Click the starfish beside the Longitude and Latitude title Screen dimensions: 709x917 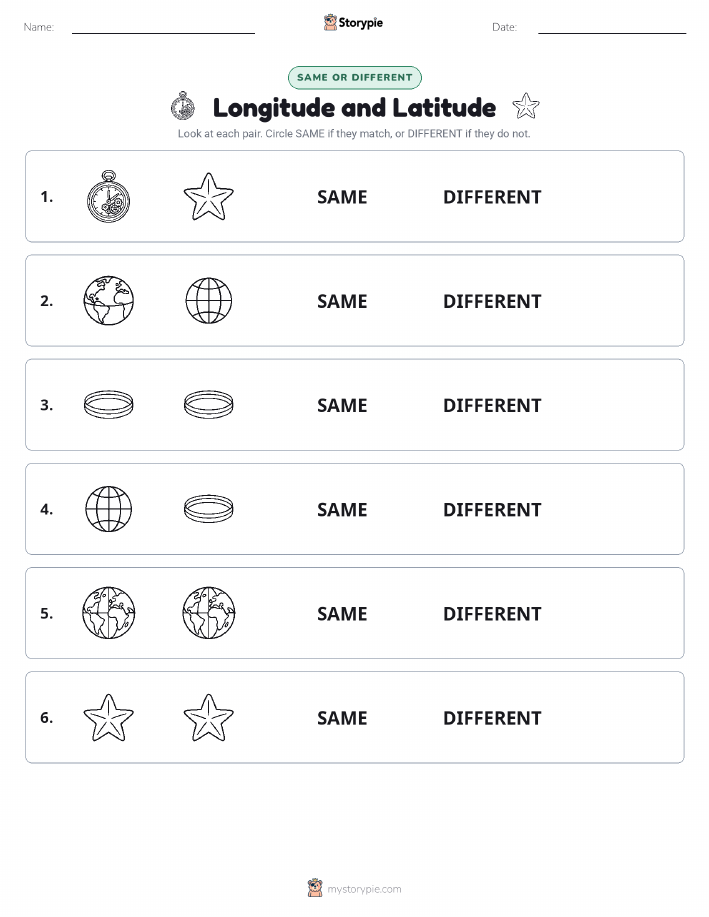pos(526,106)
